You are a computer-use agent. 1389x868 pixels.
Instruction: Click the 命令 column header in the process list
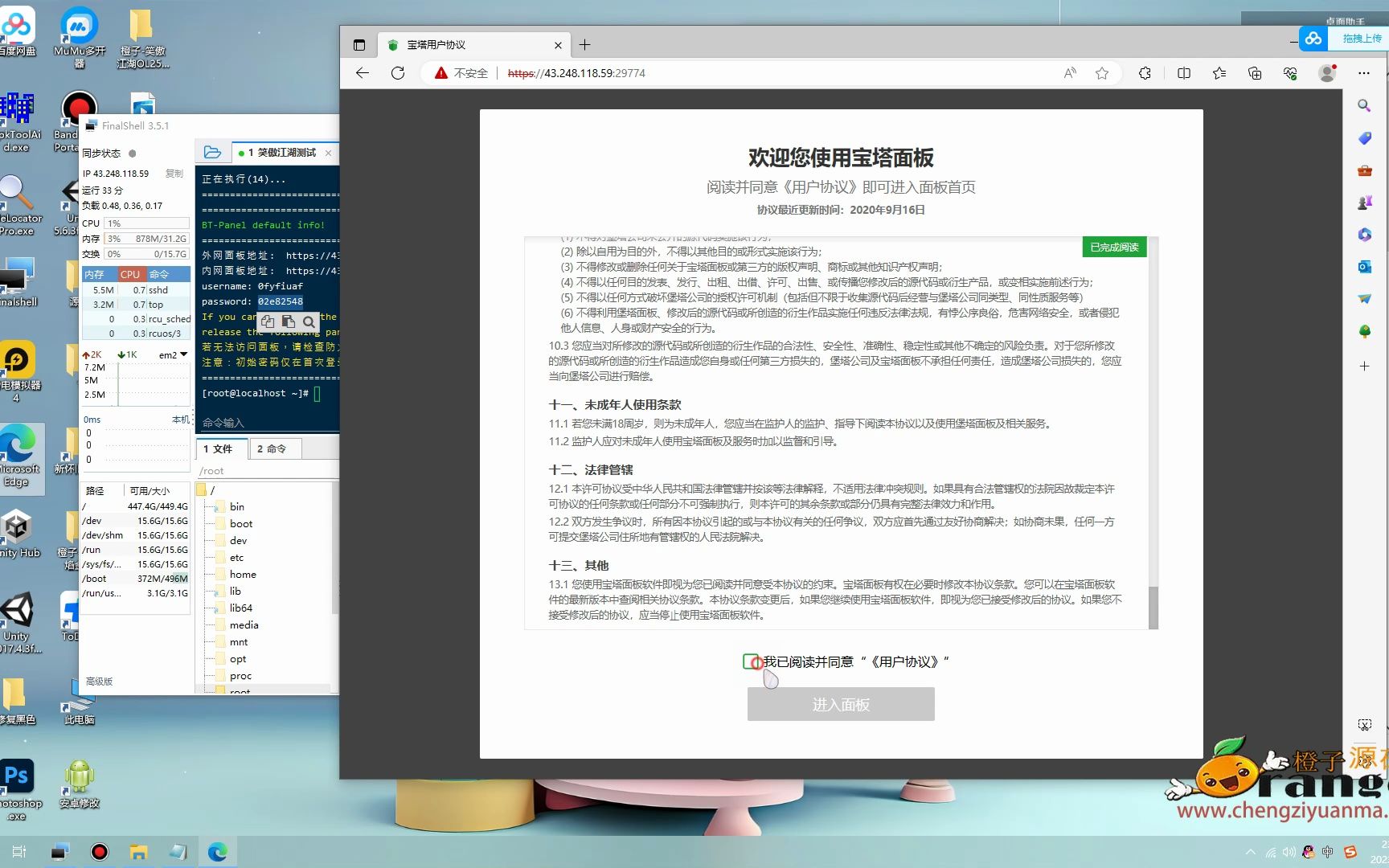(168, 274)
